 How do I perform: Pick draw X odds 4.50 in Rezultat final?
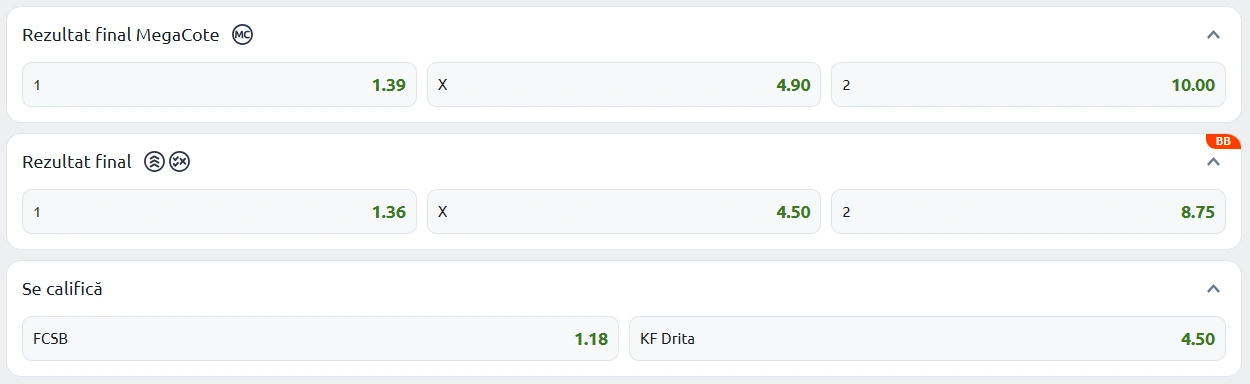pyautogui.click(x=624, y=212)
